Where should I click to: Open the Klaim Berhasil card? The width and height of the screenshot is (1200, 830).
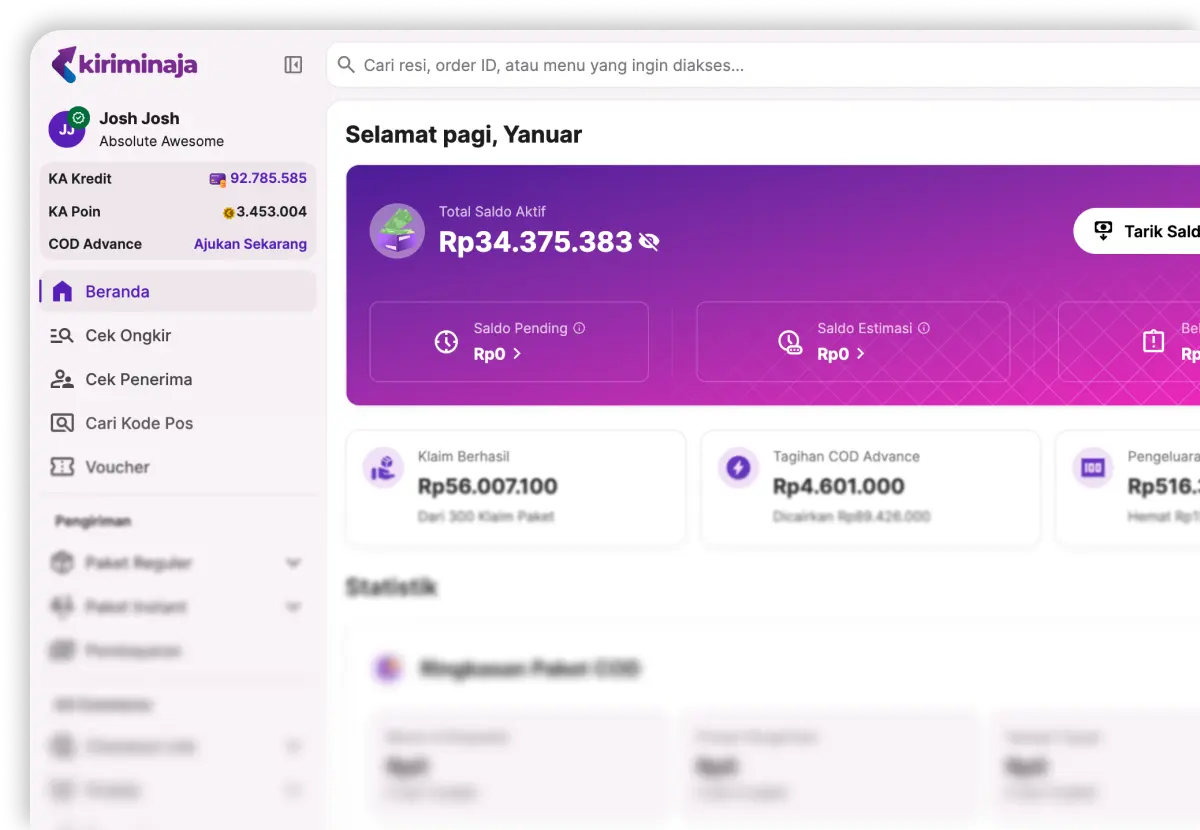pyautogui.click(x=516, y=488)
